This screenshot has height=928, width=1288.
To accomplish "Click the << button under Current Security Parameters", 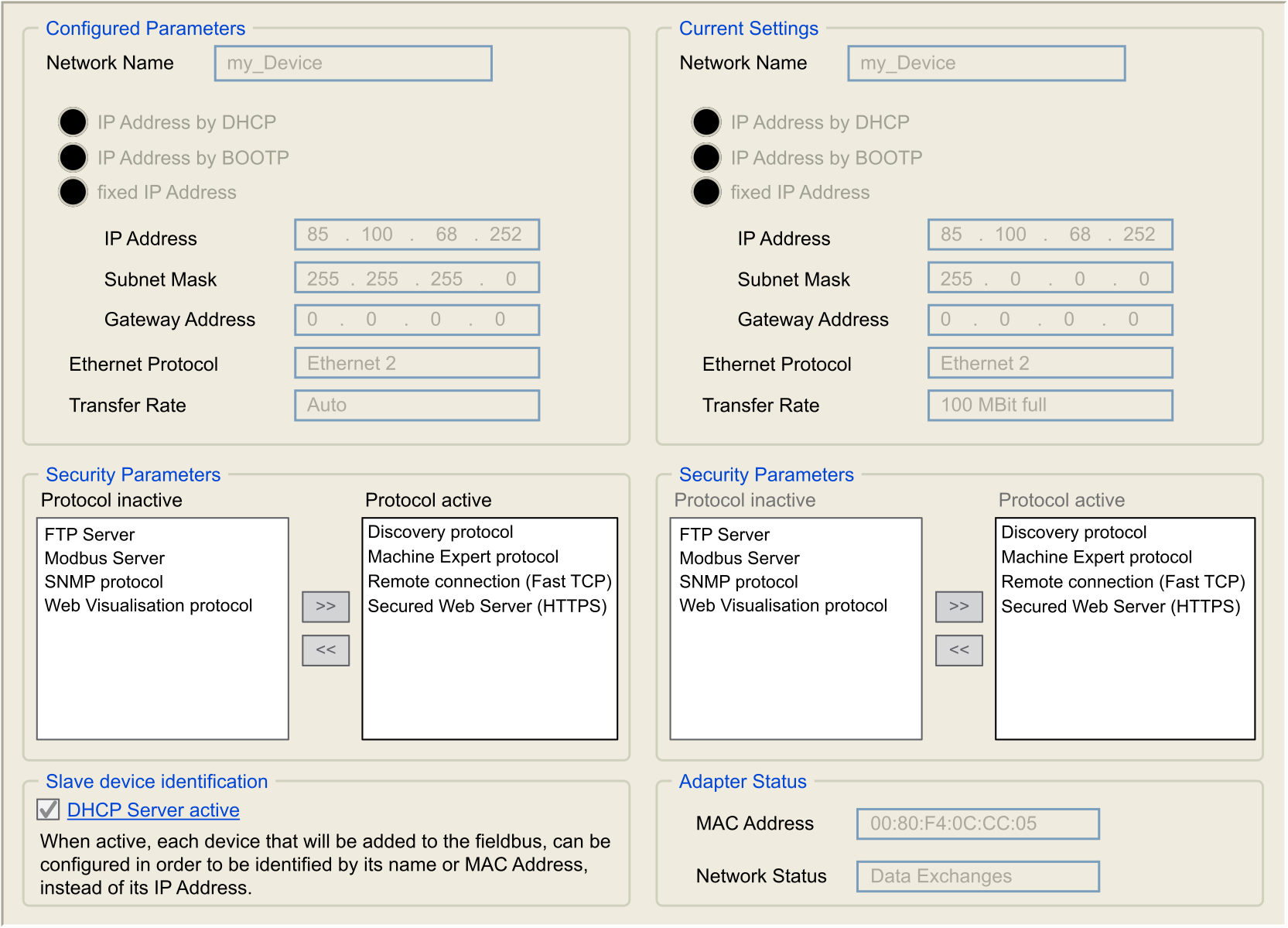I will coord(958,650).
